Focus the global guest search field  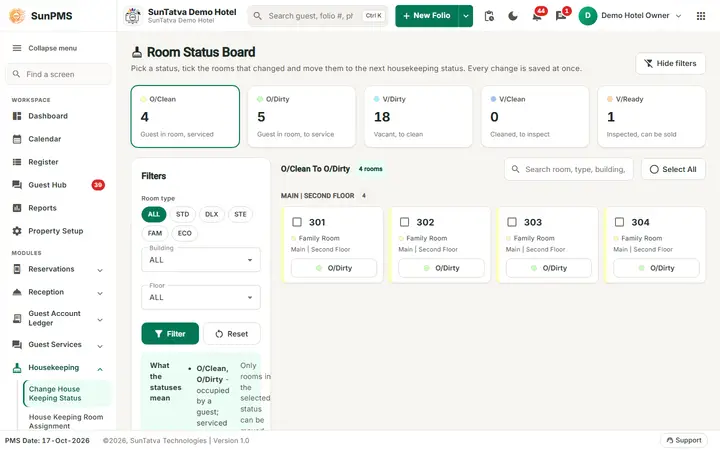[x=318, y=16]
